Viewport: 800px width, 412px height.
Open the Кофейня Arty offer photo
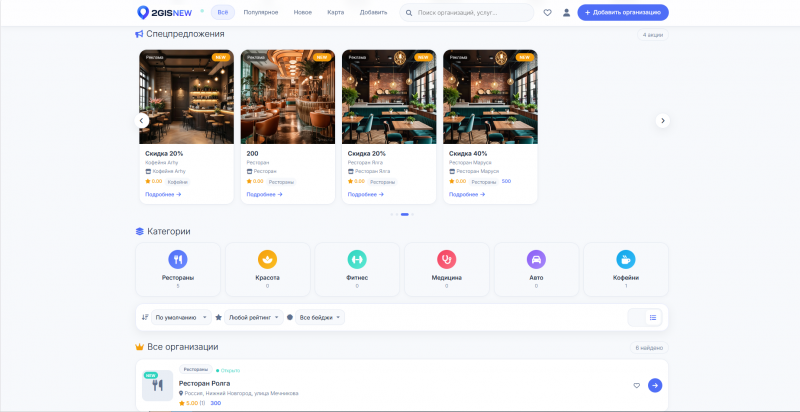tap(186, 96)
